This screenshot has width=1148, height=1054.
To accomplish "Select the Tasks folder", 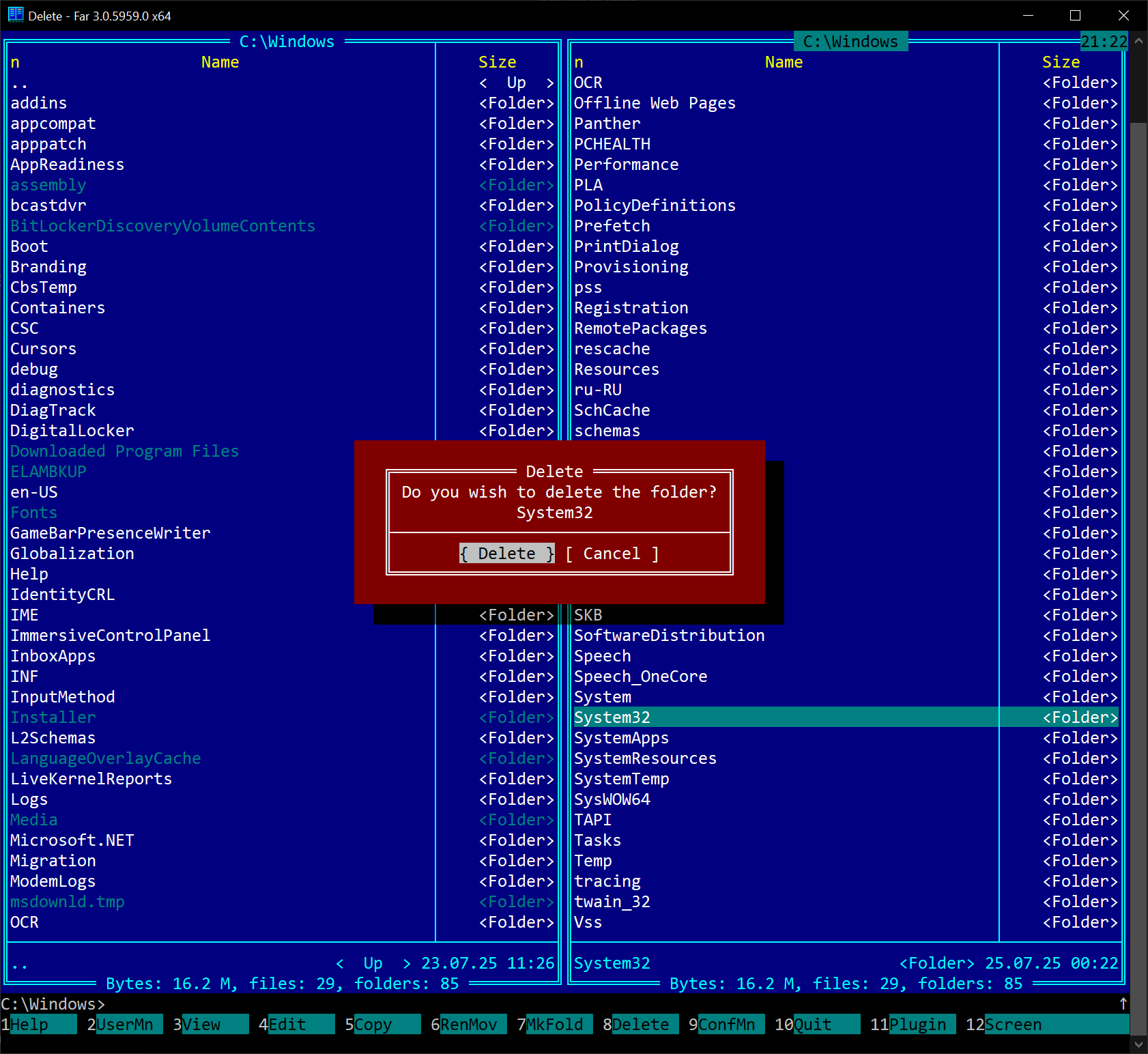I will (846, 840).
